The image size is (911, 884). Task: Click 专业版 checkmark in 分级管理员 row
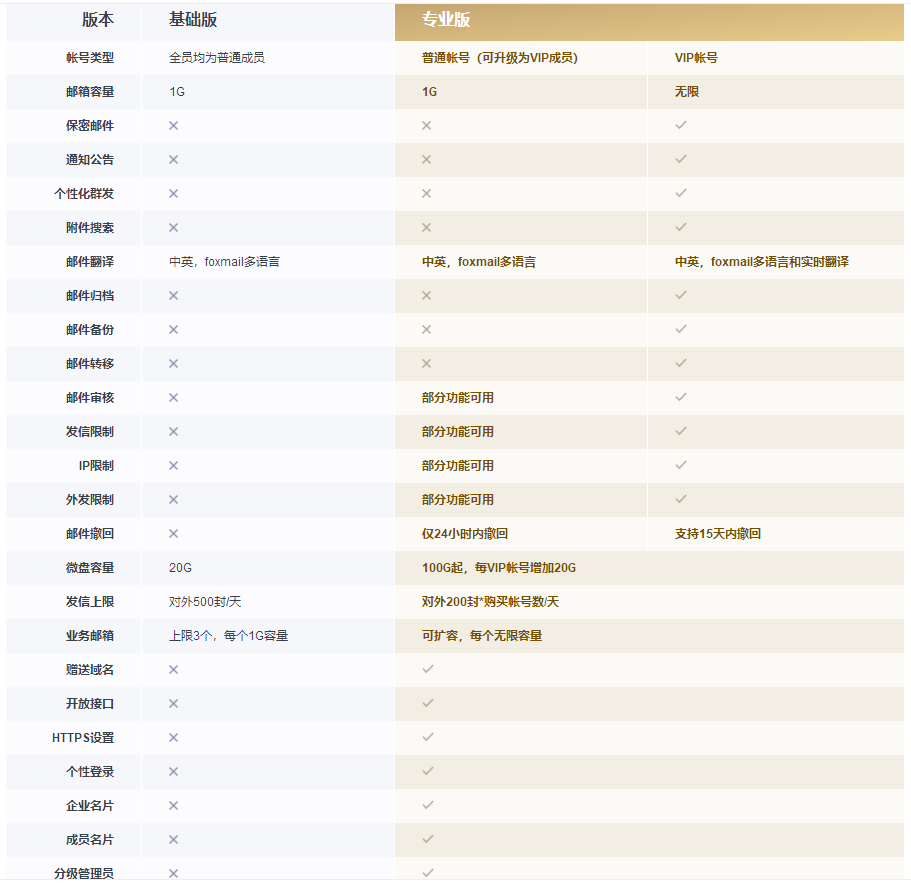pos(427,872)
